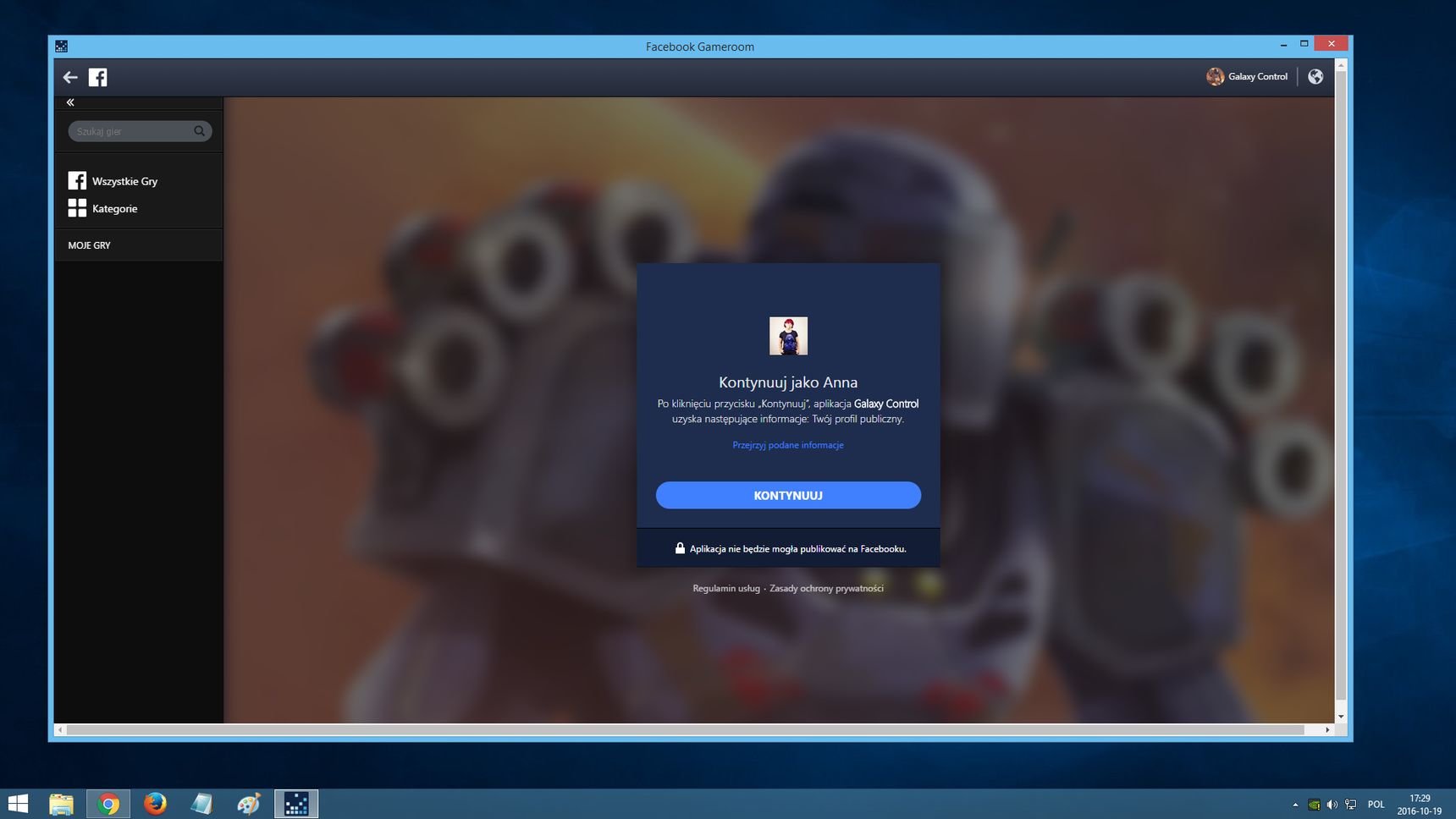The width and height of the screenshot is (1456, 819).
Task: Show hidden tray icons arrow
Action: click(1295, 805)
